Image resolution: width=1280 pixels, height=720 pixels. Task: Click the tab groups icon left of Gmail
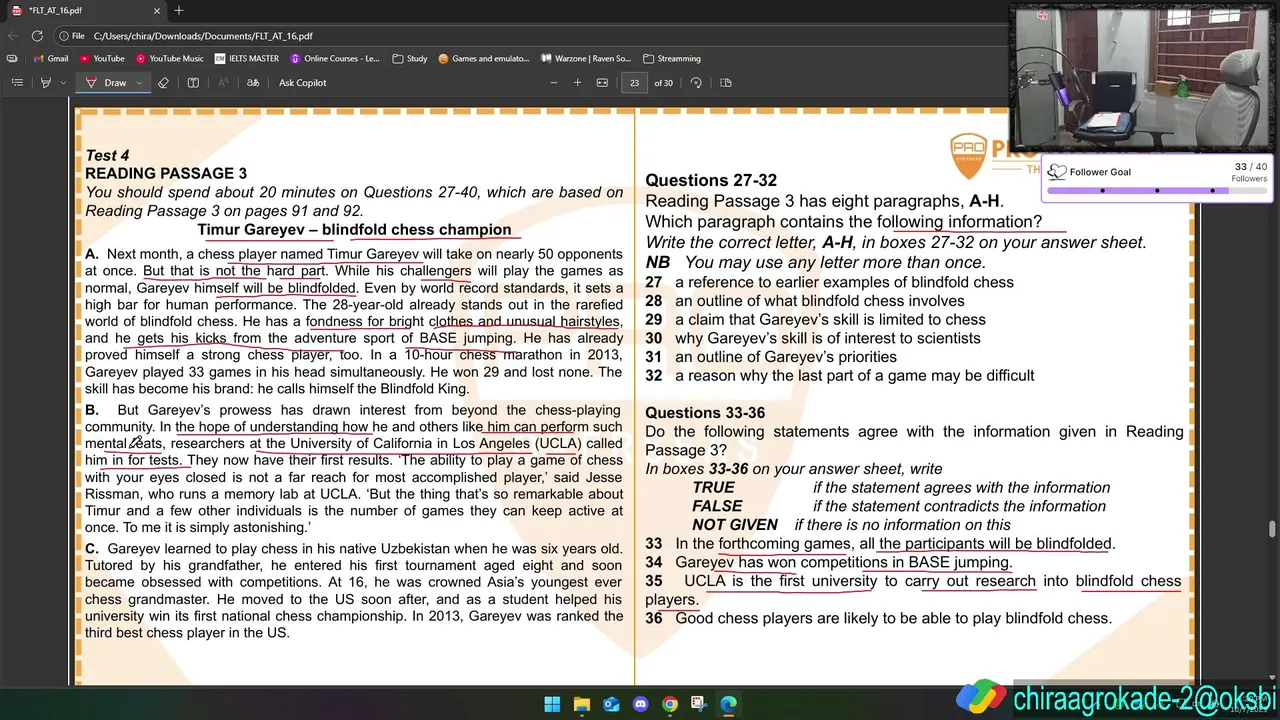[x=12, y=58]
